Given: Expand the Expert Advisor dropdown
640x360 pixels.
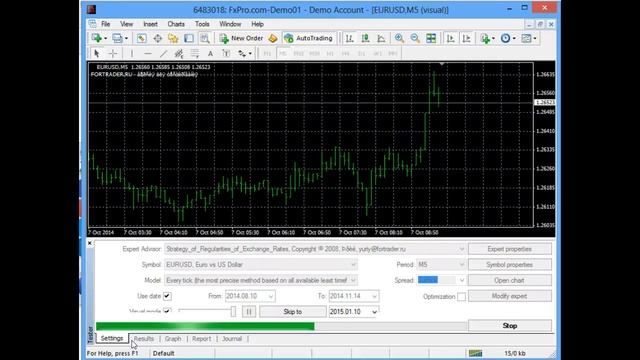Looking at the screenshot, I should tap(461, 249).
